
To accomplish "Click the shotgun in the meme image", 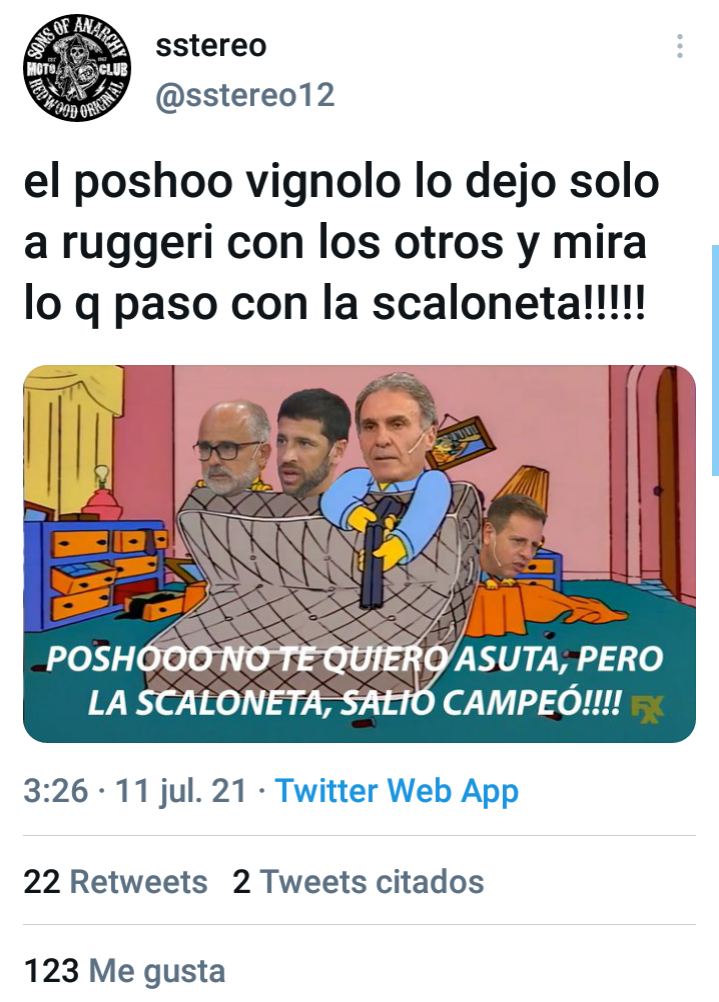I will [x=376, y=551].
